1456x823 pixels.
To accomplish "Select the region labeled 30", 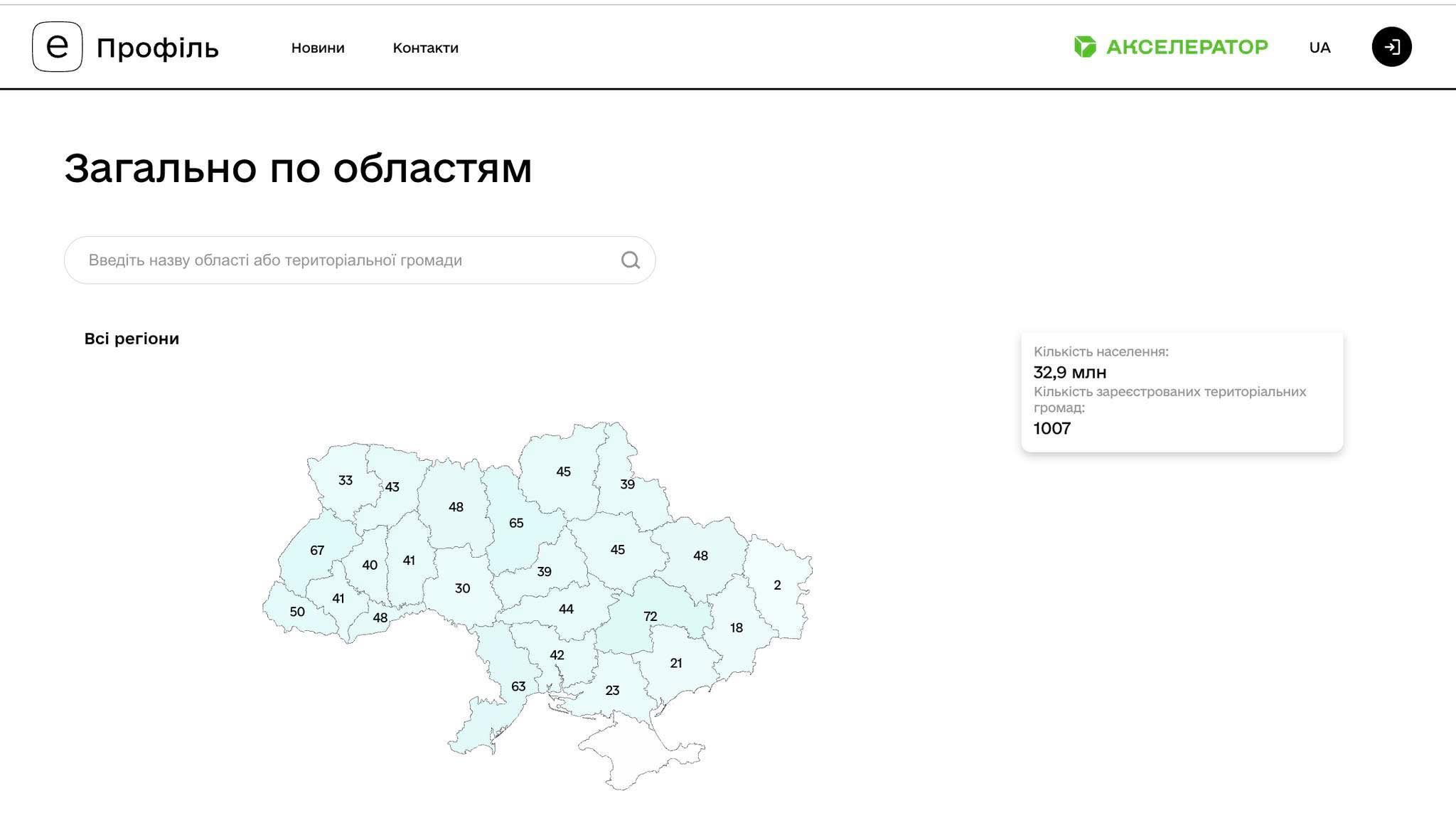I will click(x=462, y=588).
